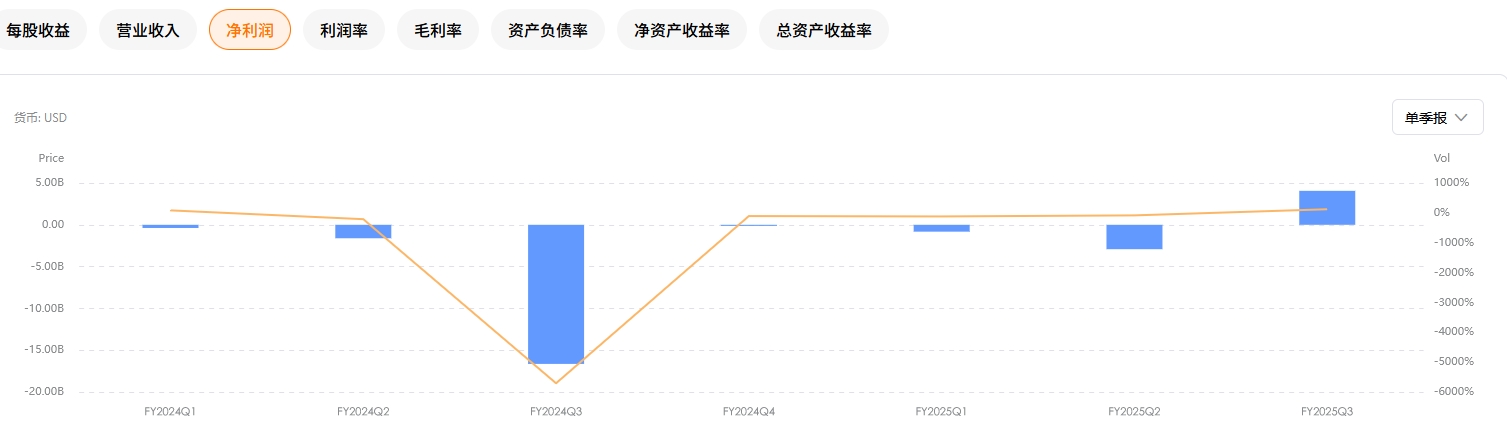Click the FY2025Q3 x-axis label
Viewport: 1507px width, 430px height.
(1327, 411)
